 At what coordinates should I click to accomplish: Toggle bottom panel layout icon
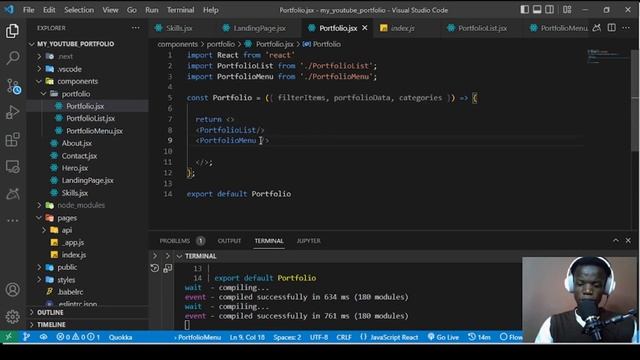pyautogui.click(x=537, y=9)
